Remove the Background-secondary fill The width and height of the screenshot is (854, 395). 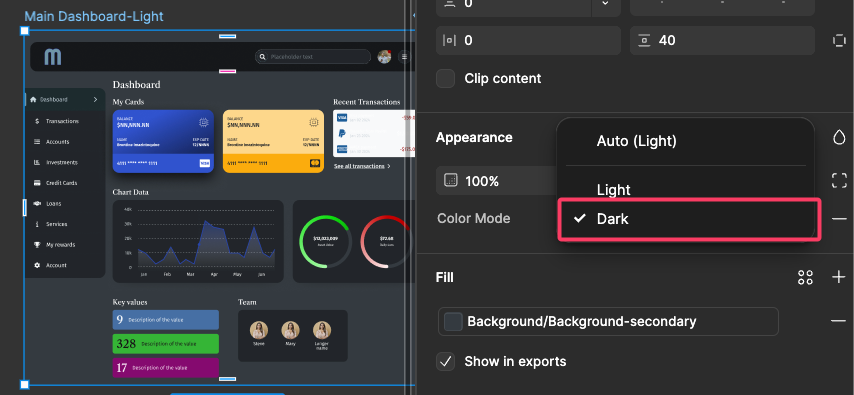point(839,321)
